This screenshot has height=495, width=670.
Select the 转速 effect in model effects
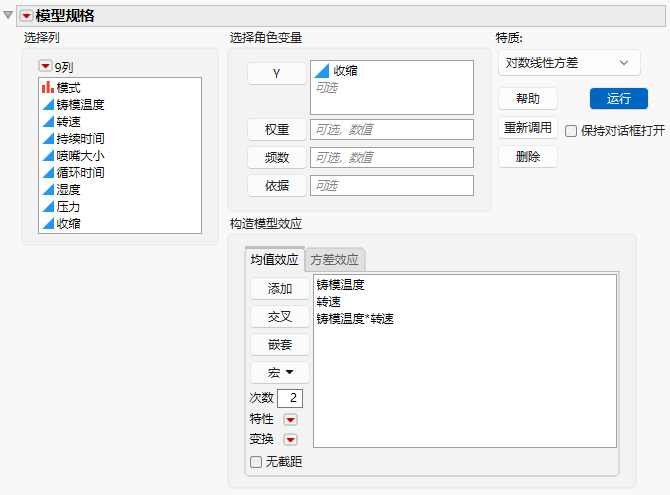pos(329,302)
